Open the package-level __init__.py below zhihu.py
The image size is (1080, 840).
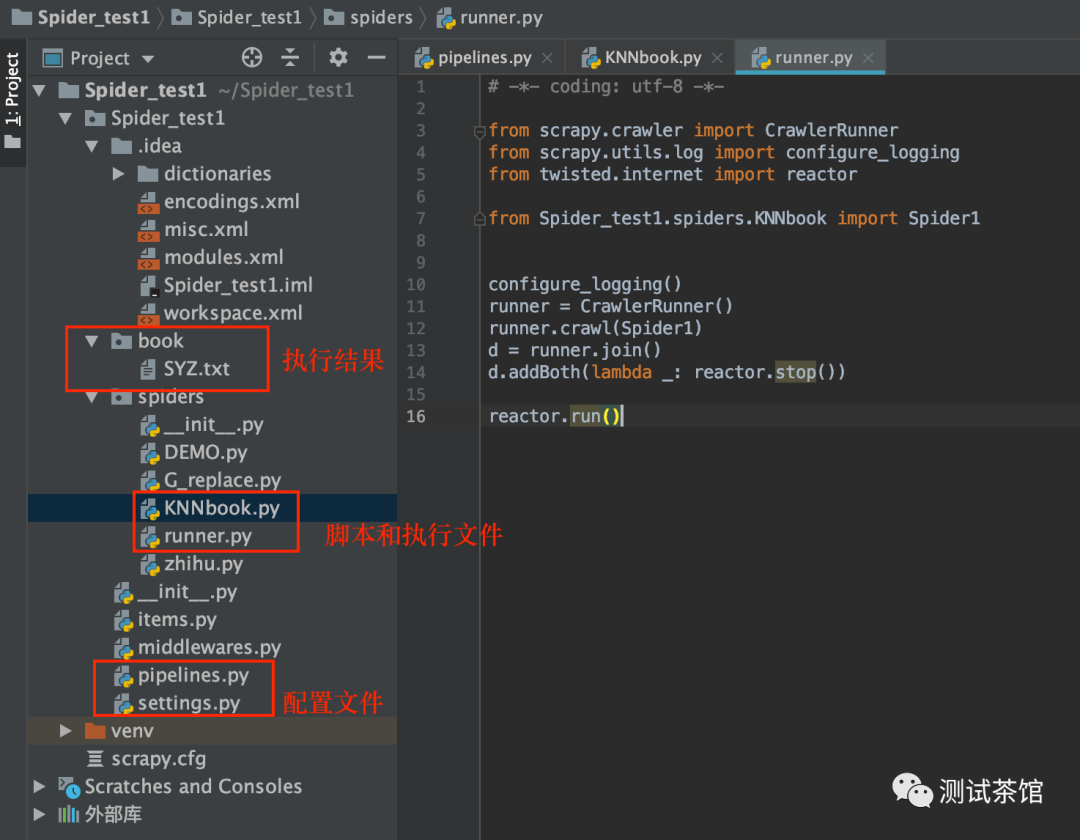[187, 592]
